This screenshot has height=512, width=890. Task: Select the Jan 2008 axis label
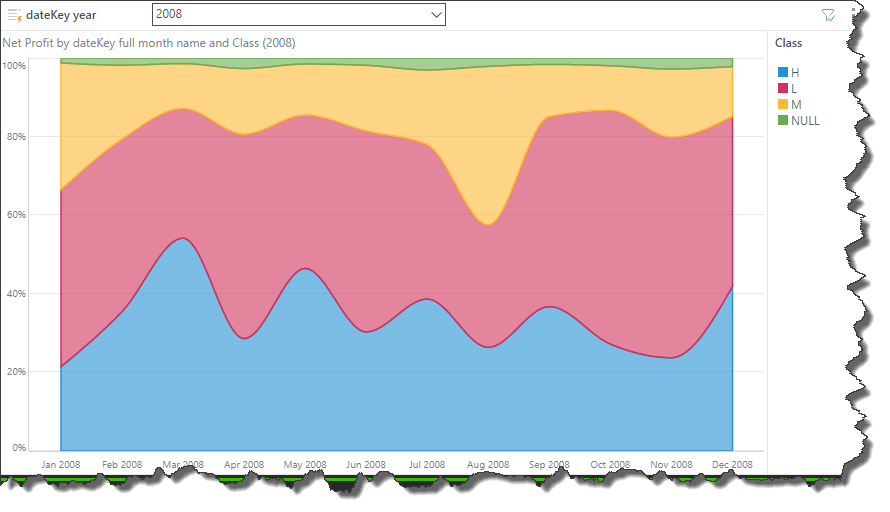click(x=61, y=465)
